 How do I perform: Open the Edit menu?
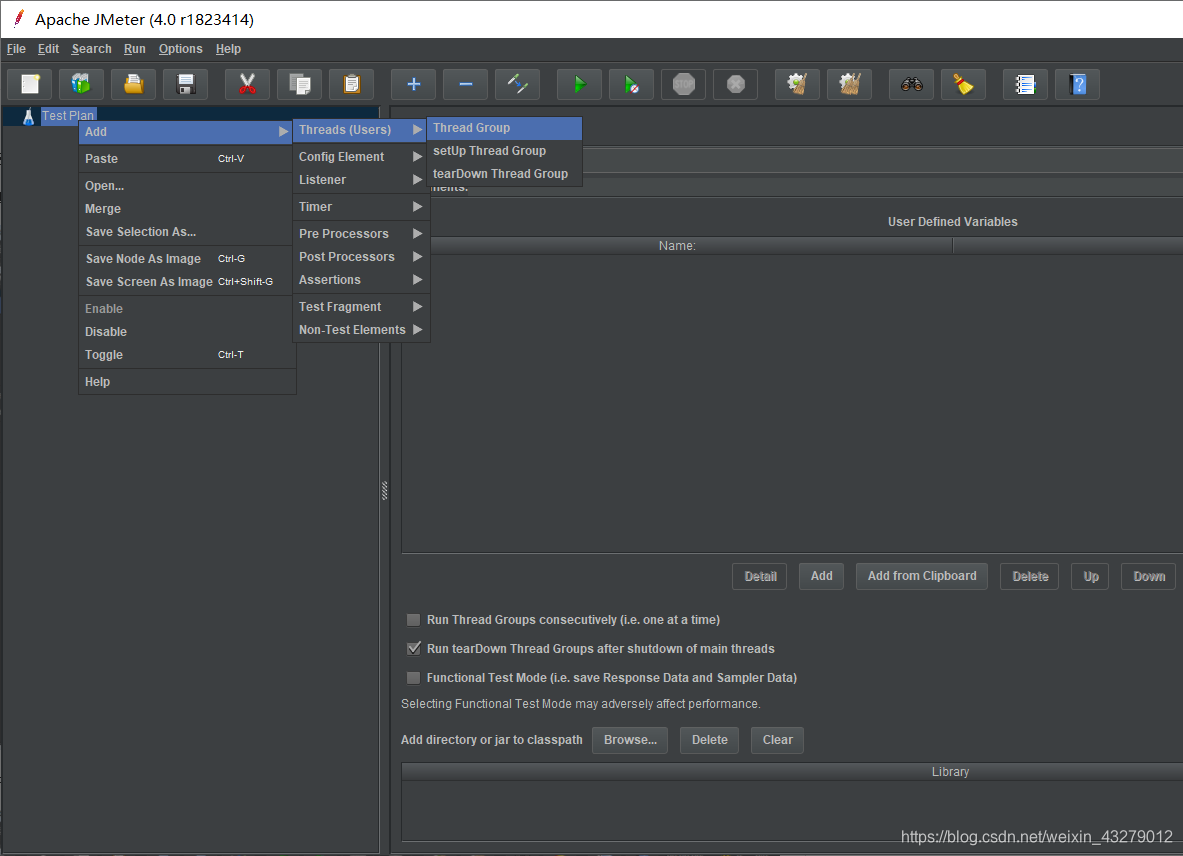point(48,49)
